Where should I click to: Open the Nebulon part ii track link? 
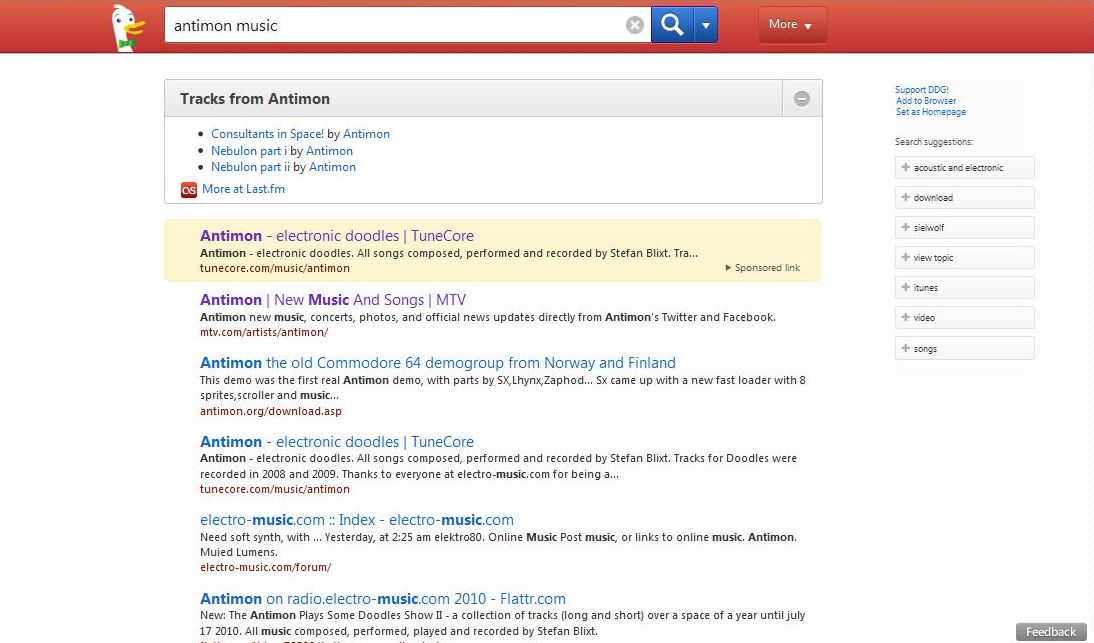[x=250, y=167]
